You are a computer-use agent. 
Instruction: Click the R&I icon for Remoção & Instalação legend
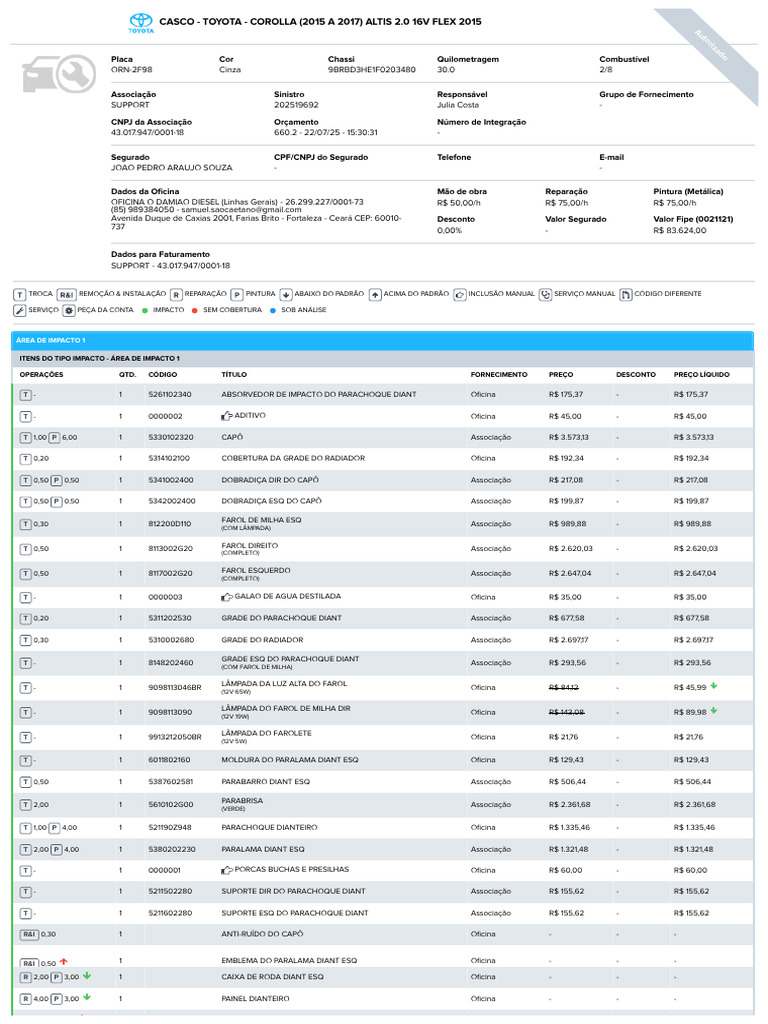(67, 295)
